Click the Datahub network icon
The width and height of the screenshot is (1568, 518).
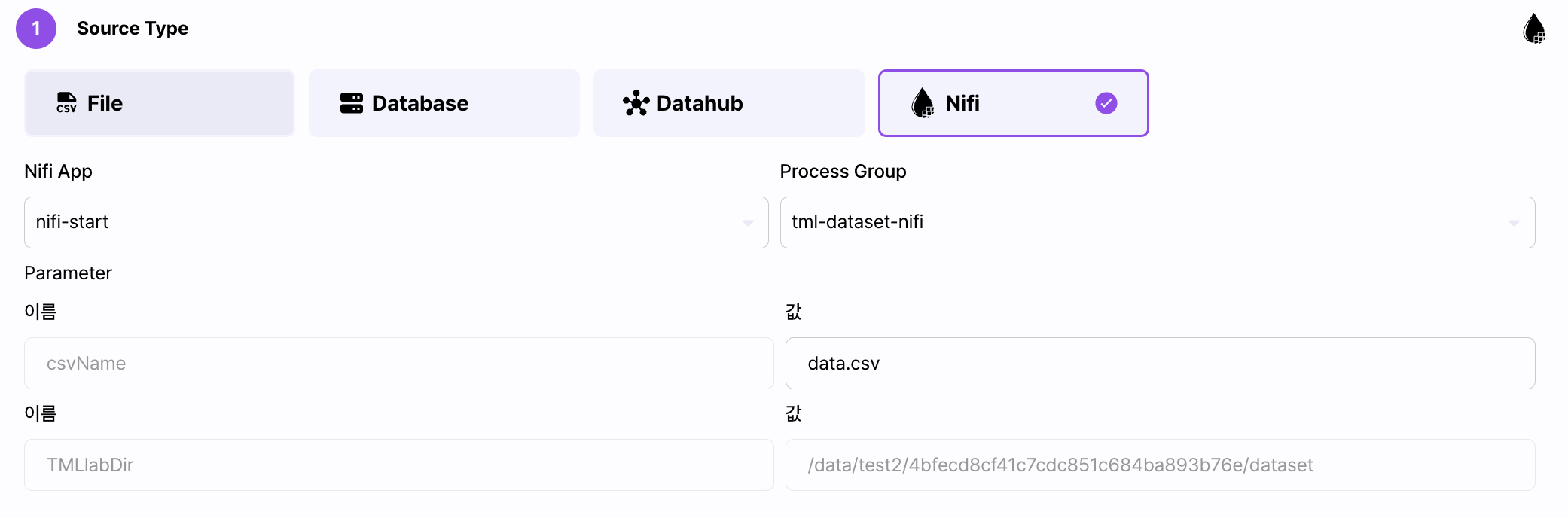pyautogui.click(x=636, y=103)
